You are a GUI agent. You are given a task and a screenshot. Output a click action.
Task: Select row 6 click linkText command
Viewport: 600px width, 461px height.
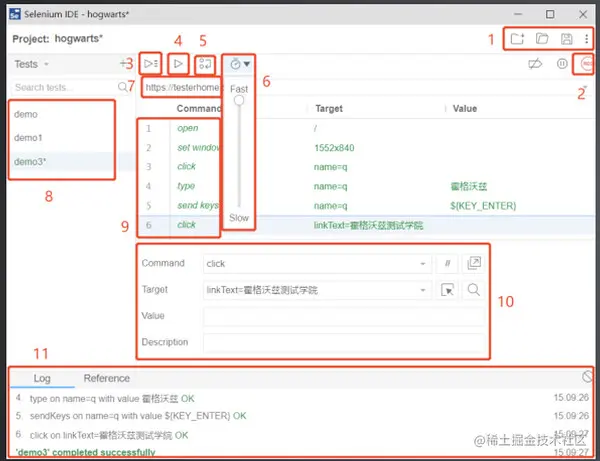pyautogui.click(x=365, y=225)
